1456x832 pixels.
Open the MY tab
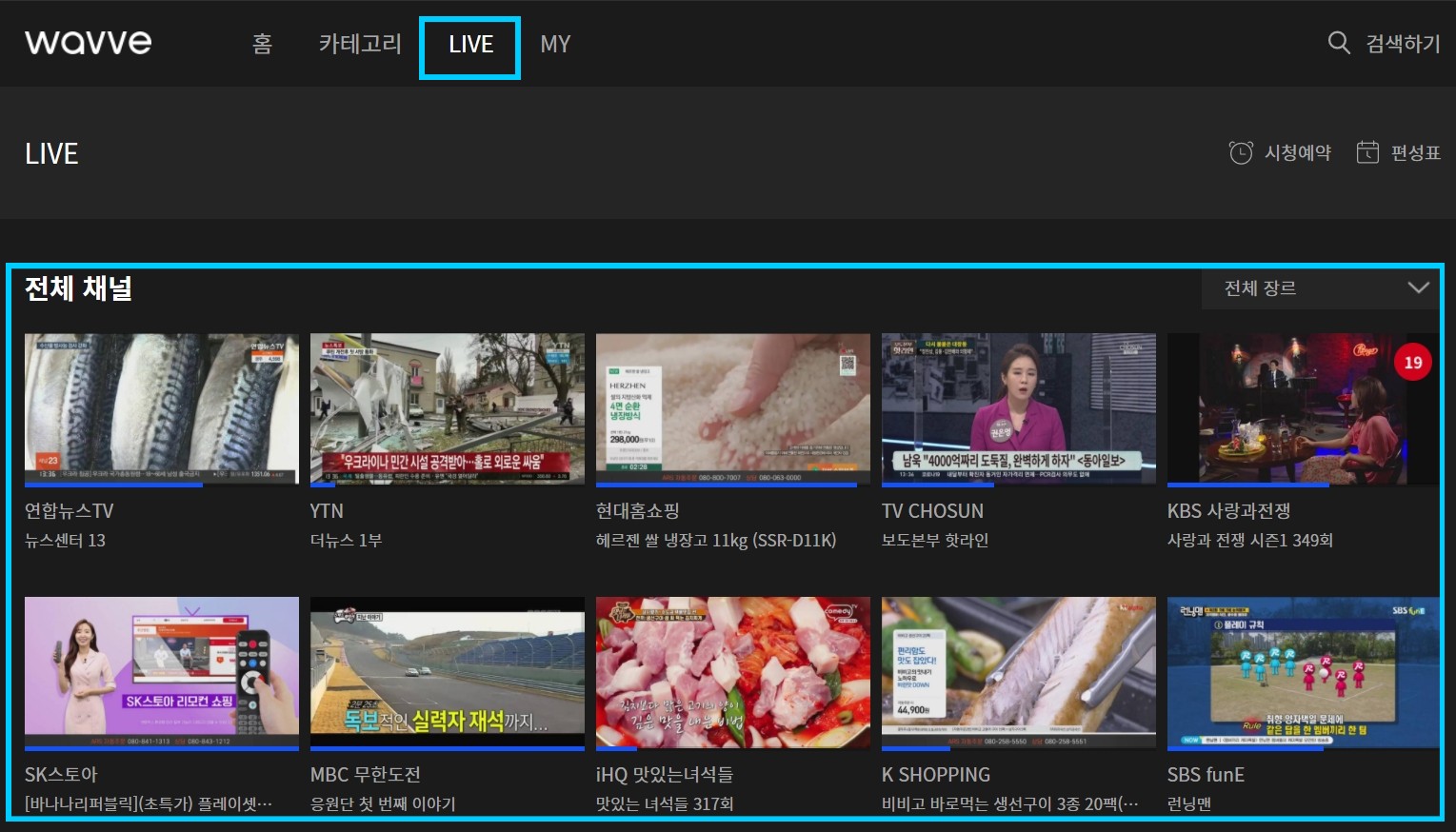tap(555, 44)
